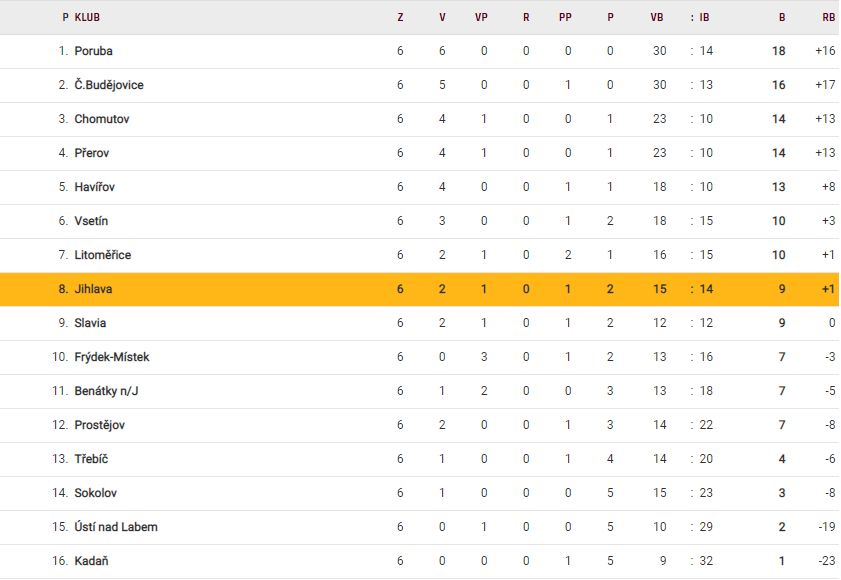The height and width of the screenshot is (580, 841).
Task: Click the Poruba club name
Action: pyautogui.click(x=93, y=51)
